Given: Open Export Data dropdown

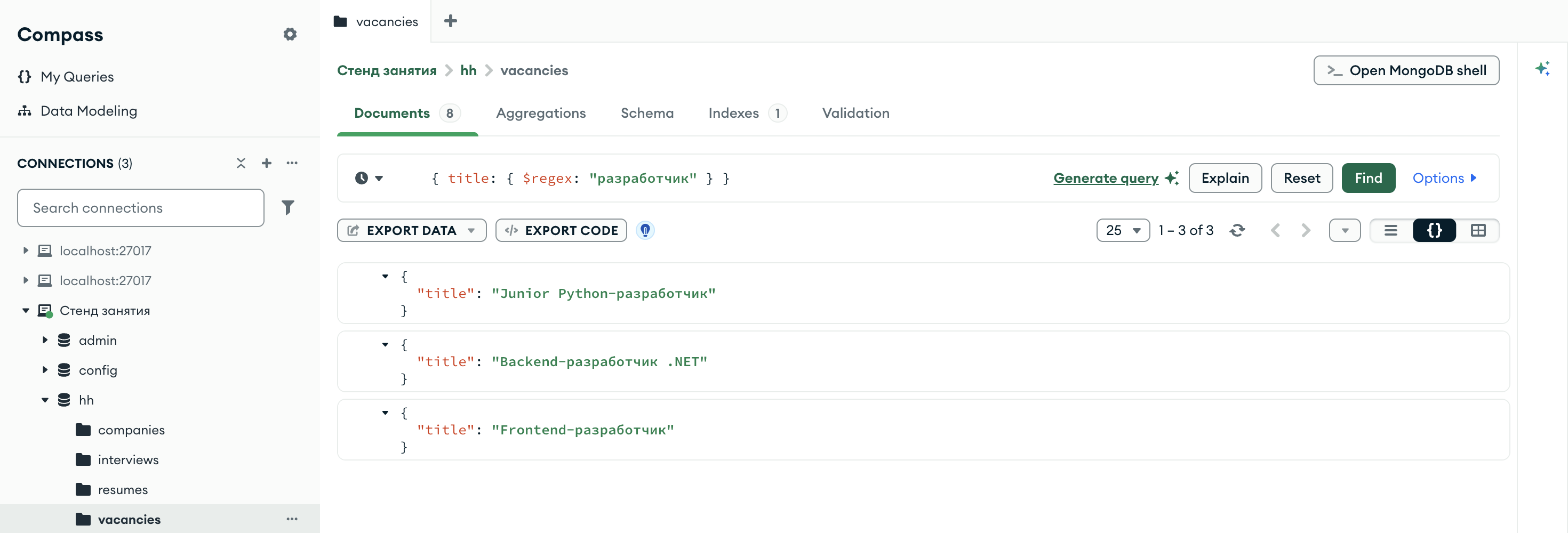Looking at the screenshot, I should (x=412, y=231).
